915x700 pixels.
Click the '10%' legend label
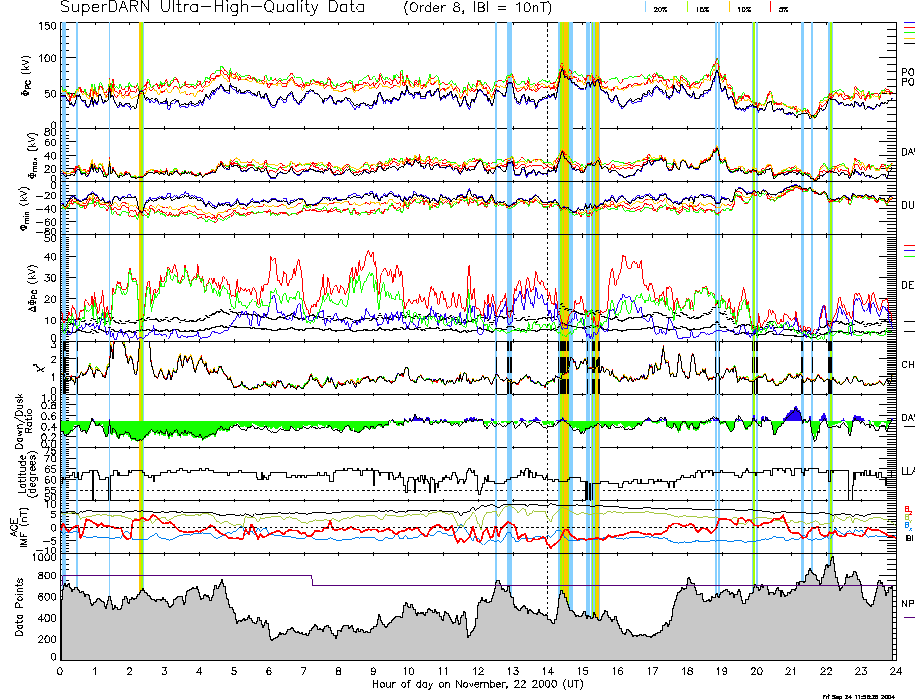(x=744, y=10)
